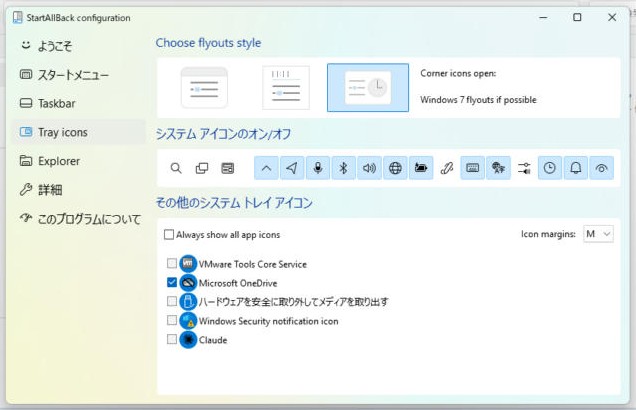Toggle the Language input system icon
Screen dimensions: 636x410
pos(498,168)
